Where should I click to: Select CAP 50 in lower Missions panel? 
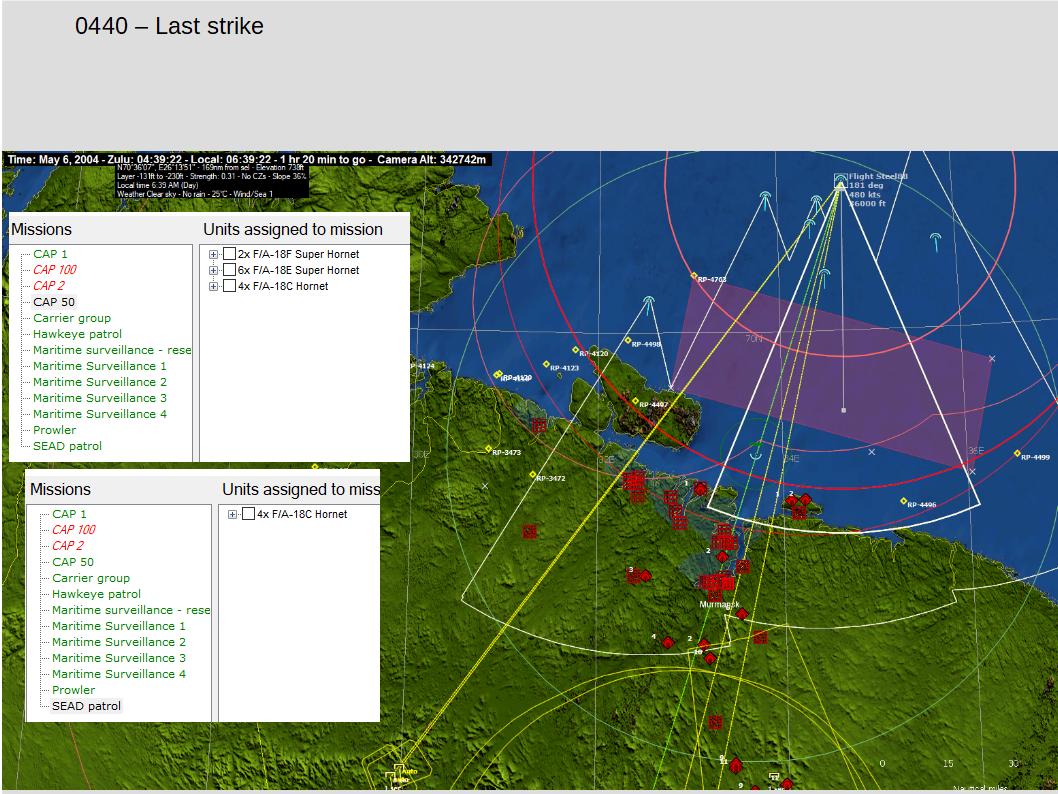pyautogui.click(x=73, y=562)
